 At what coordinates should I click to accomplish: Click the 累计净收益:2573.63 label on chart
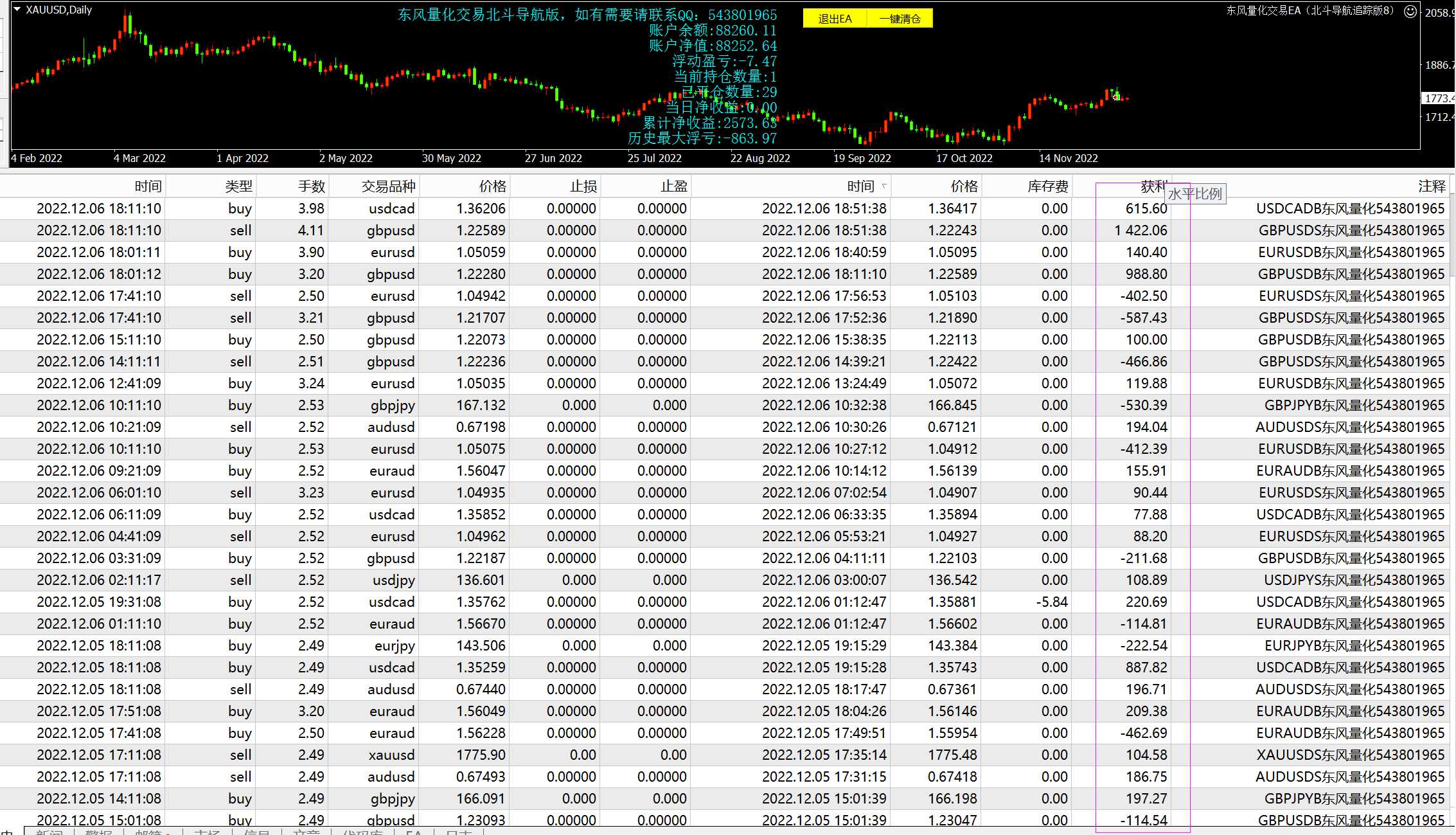point(709,123)
